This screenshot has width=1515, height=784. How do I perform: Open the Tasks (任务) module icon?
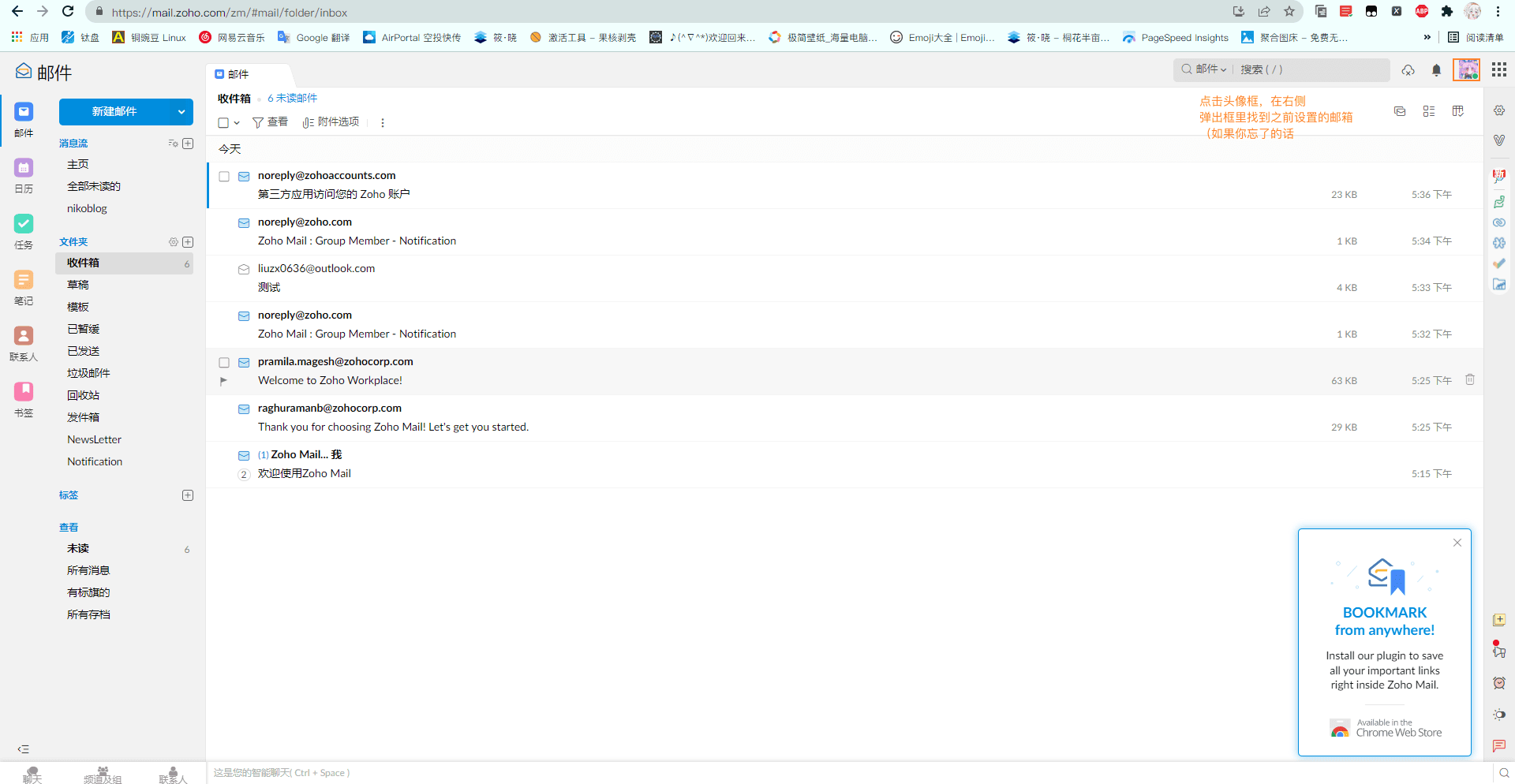click(24, 224)
